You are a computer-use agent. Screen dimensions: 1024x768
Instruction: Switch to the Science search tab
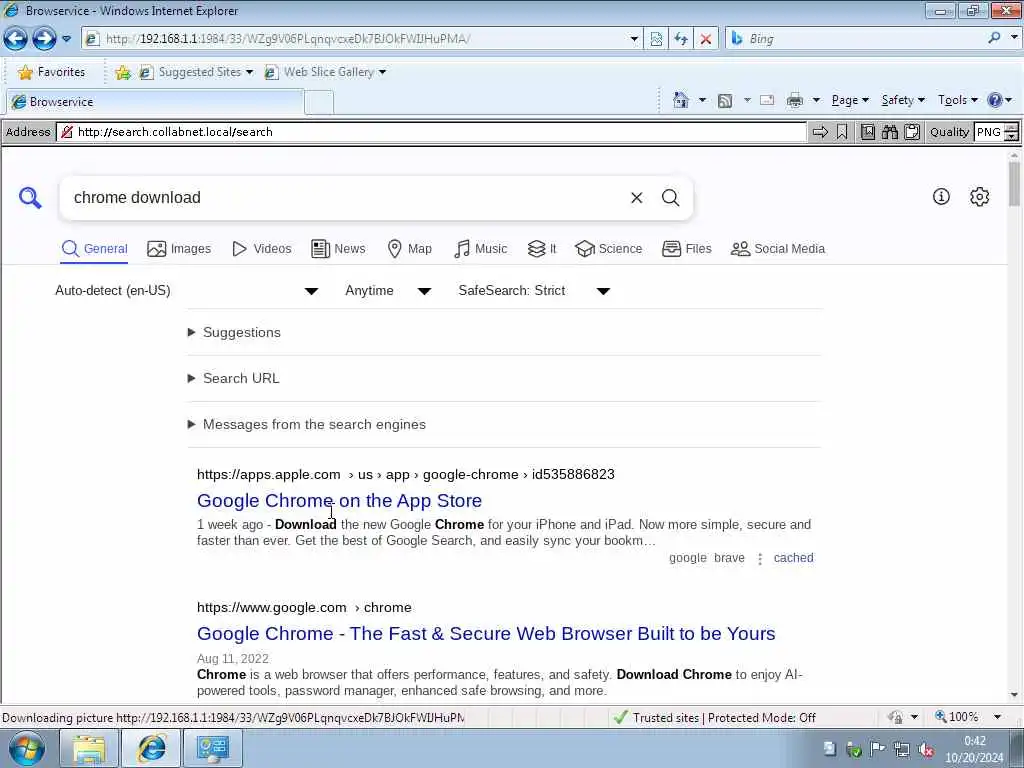point(609,249)
